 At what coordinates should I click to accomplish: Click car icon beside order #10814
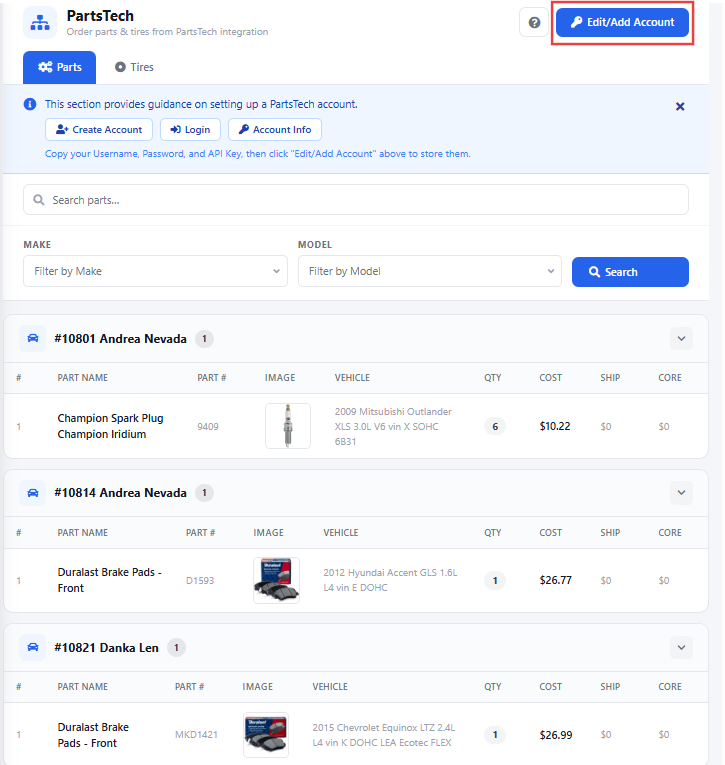pyautogui.click(x=33, y=493)
